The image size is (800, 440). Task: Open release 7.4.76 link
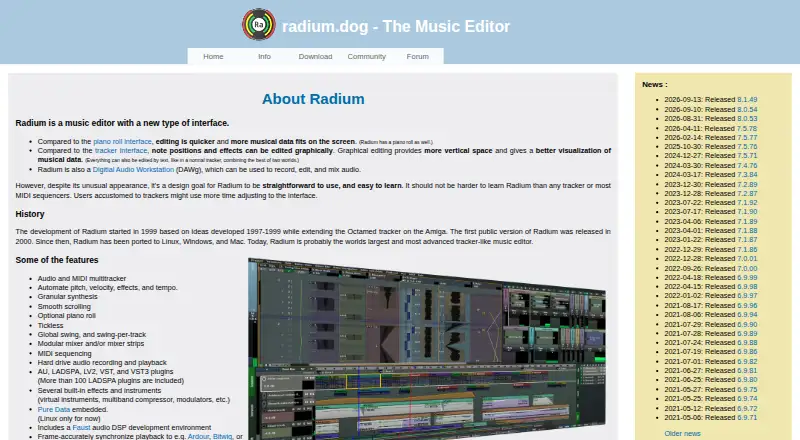point(747,165)
